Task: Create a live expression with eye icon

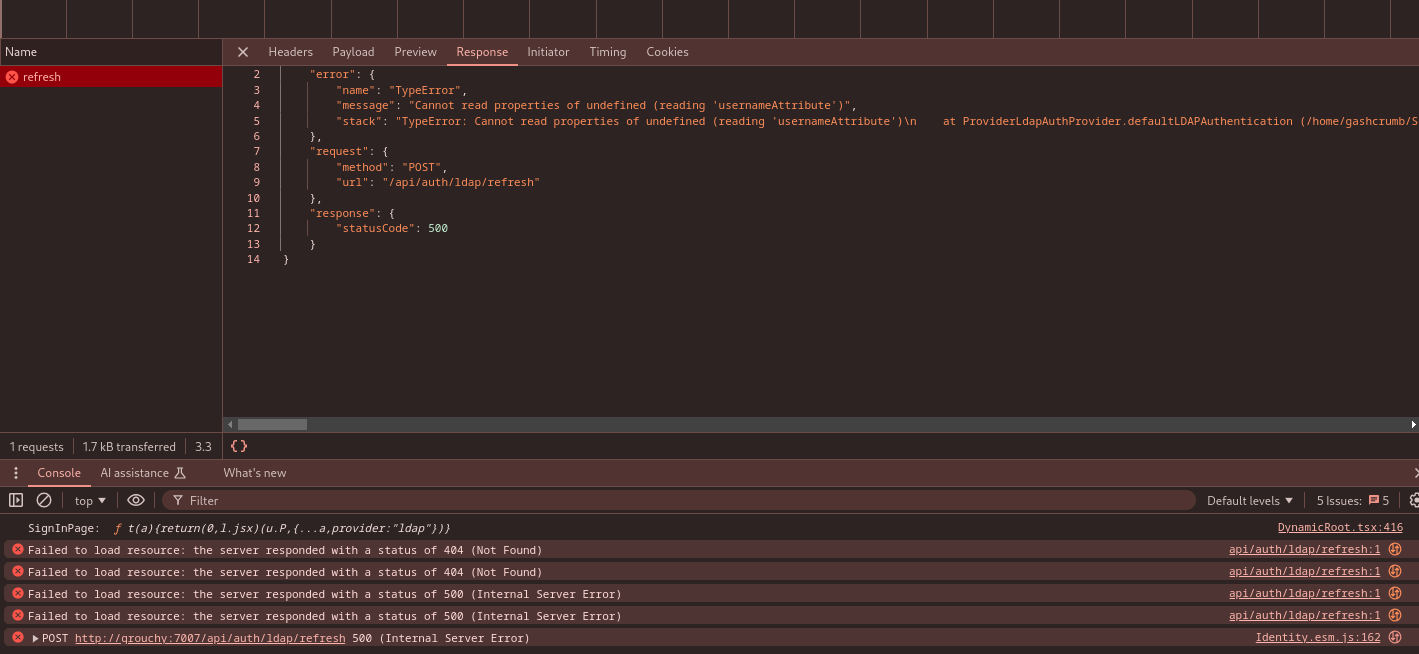Action: (136, 500)
